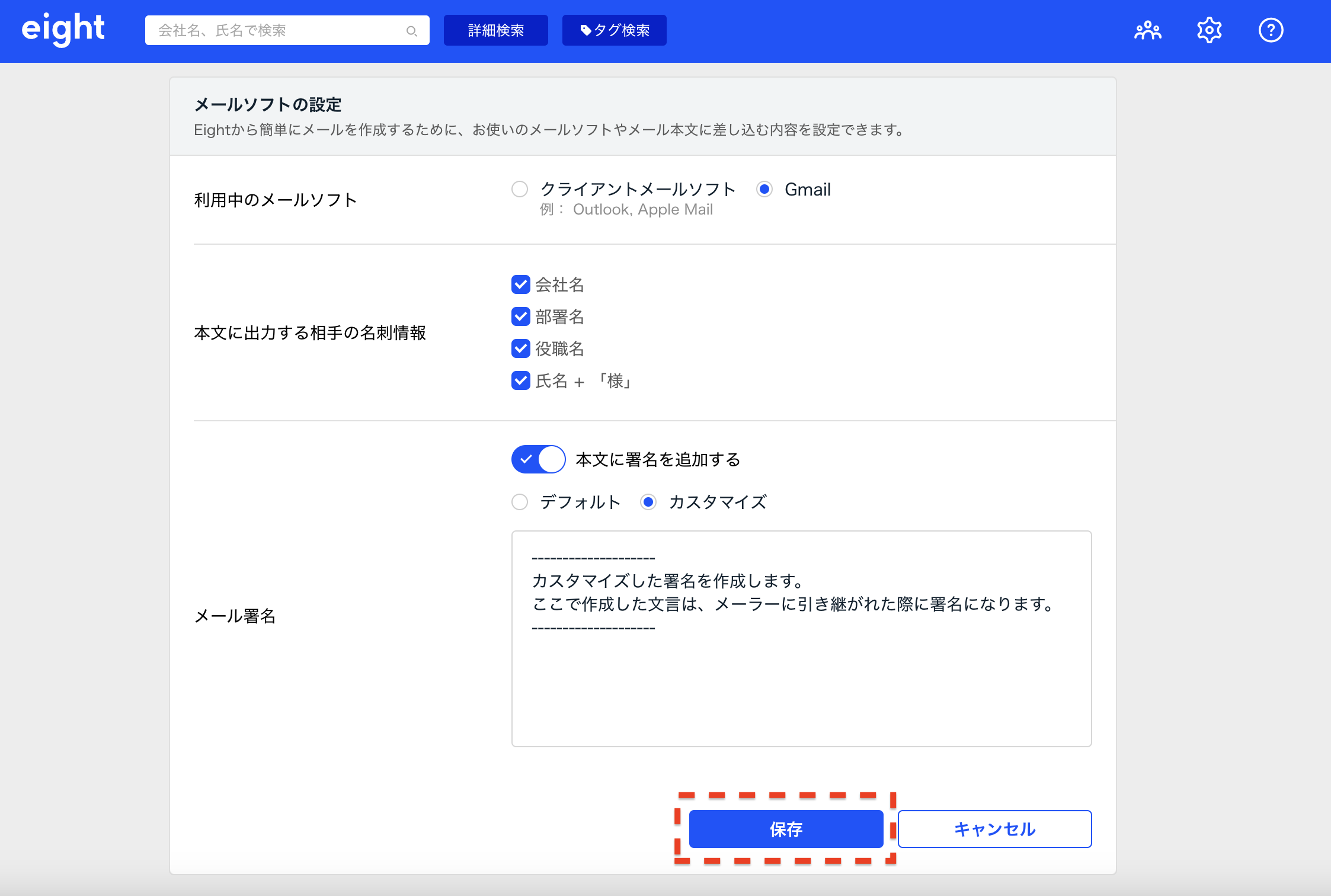Uncheck the 役職名 checkbox
Viewport: 1331px width, 896px height.
520,348
